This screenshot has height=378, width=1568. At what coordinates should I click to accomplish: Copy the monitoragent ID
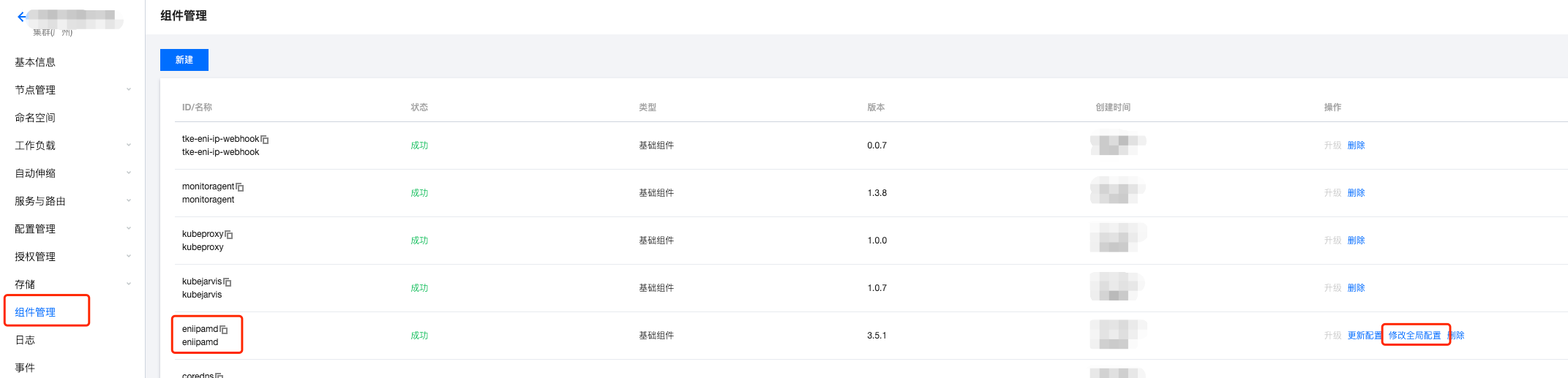[x=240, y=187]
